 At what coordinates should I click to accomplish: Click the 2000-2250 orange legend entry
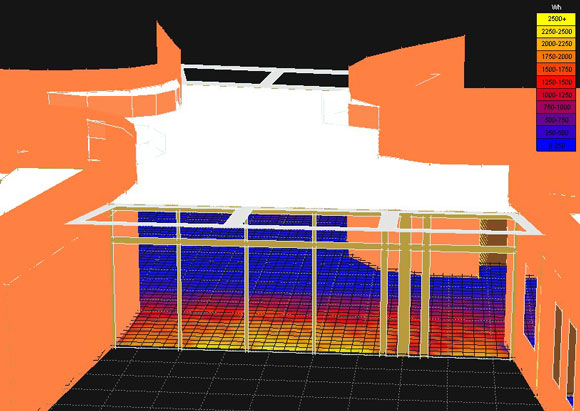556,44
